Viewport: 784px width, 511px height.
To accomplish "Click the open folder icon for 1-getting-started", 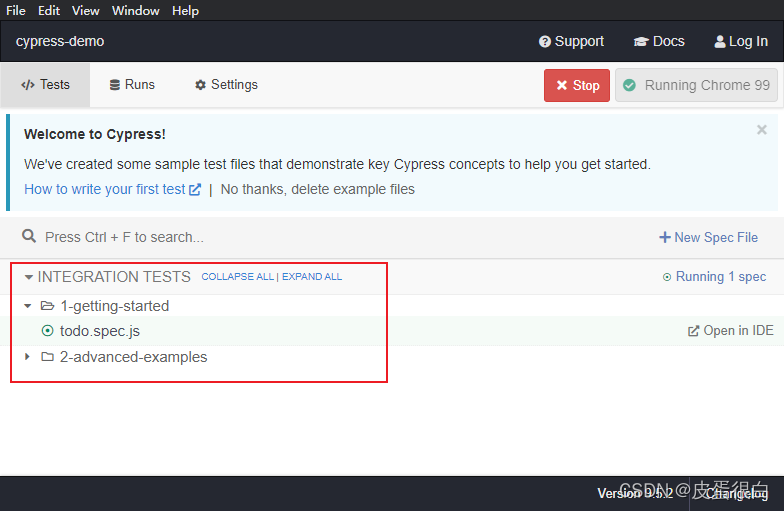I will click(x=48, y=306).
